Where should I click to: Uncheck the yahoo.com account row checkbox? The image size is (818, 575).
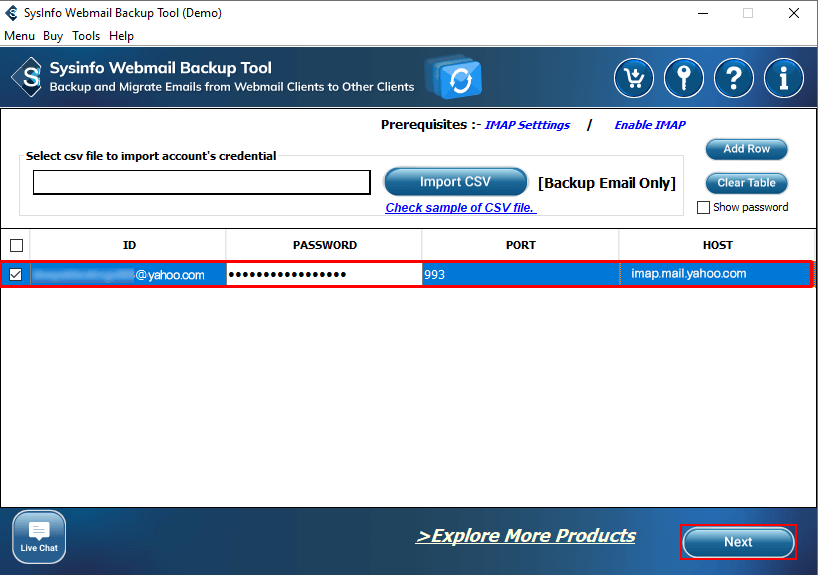(x=16, y=274)
